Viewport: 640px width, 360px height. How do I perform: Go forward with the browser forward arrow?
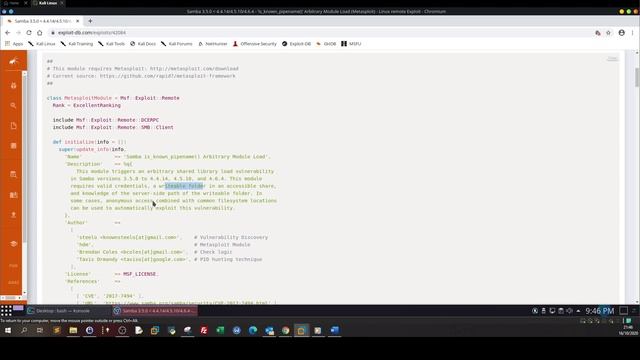18,33
